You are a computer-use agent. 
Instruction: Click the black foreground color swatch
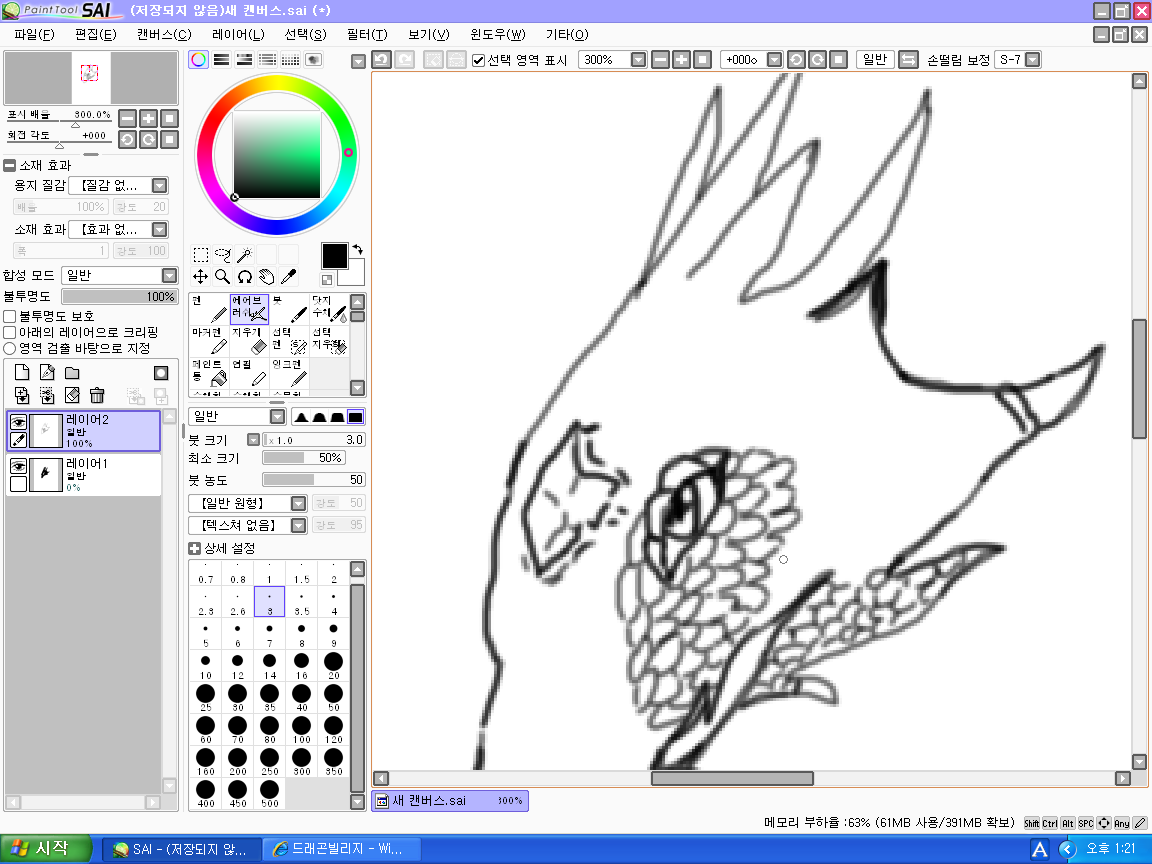click(334, 256)
